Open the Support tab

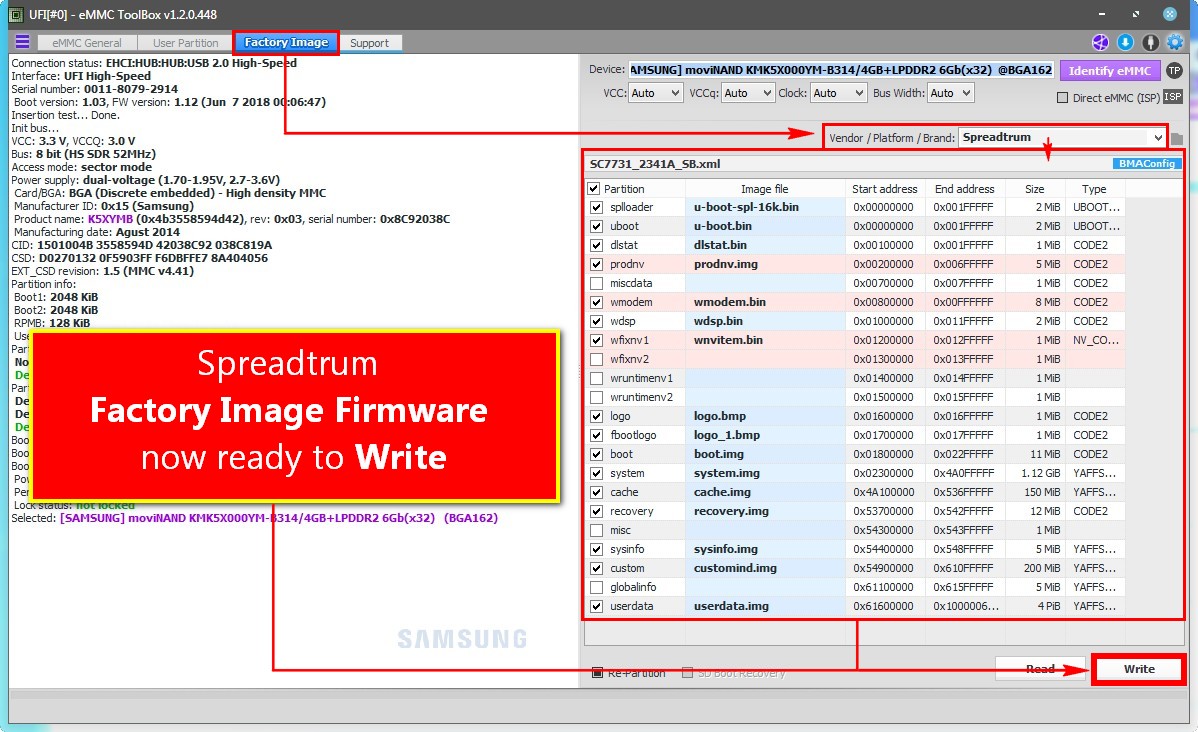point(369,43)
